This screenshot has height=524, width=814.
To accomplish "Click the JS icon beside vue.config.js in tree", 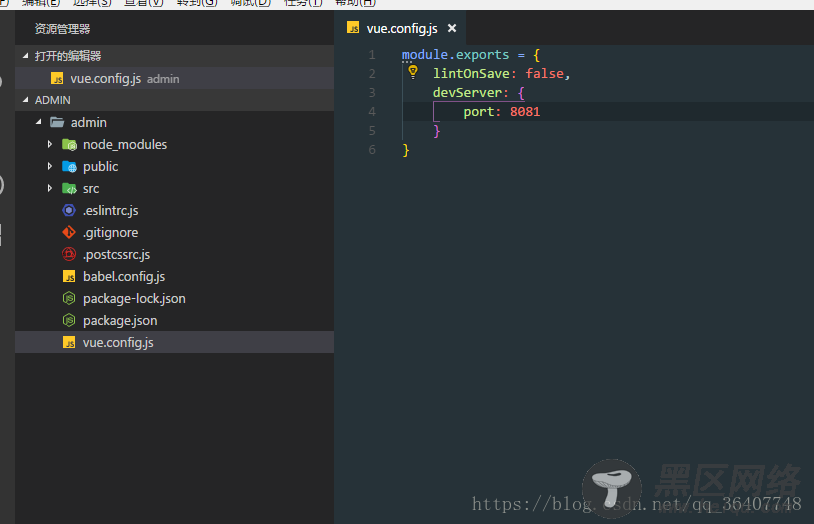I will [x=69, y=342].
